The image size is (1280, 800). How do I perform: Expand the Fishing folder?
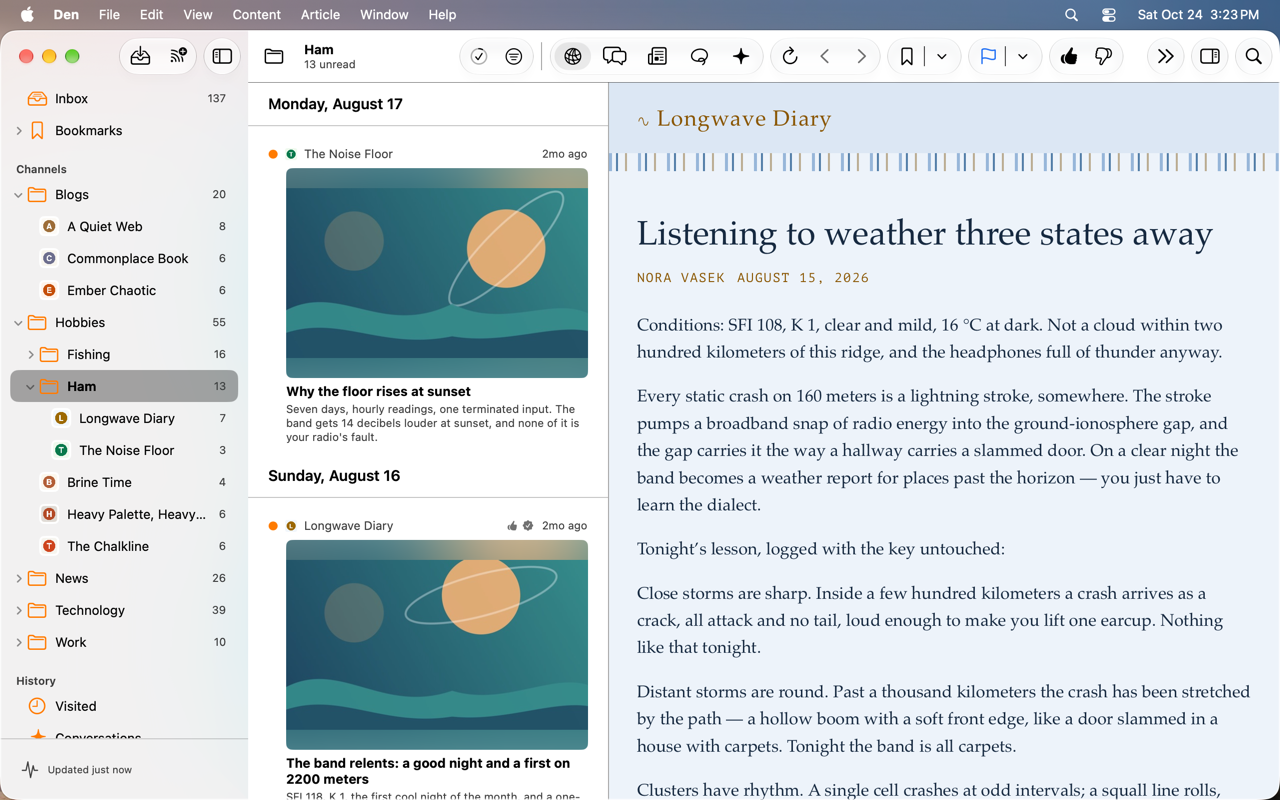pyautogui.click(x=31, y=355)
